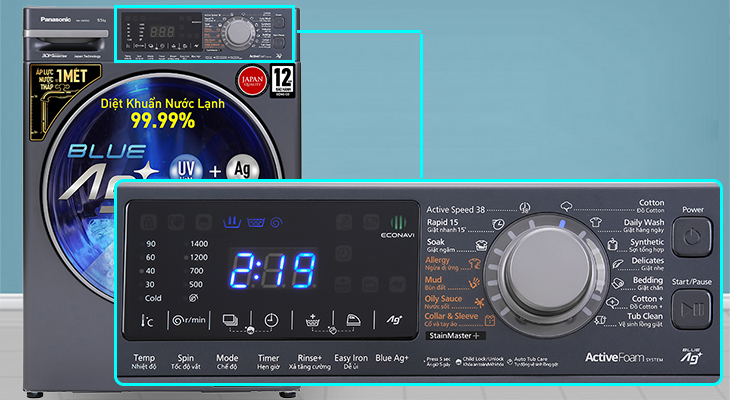
Task: Tap the Easy Iron icon
Action: click(x=353, y=320)
